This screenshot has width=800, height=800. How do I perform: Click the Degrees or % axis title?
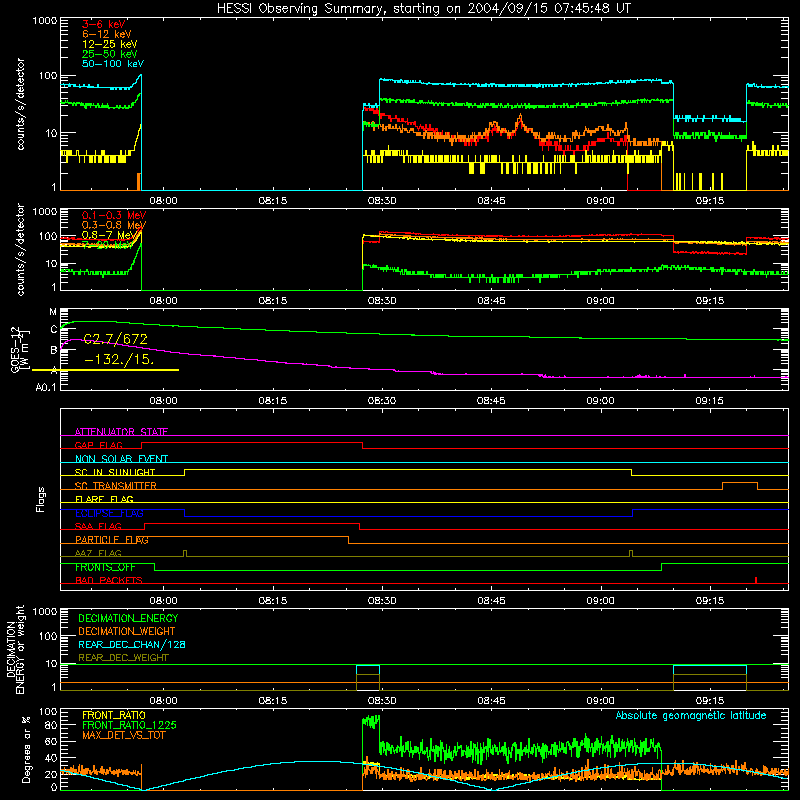[26, 749]
